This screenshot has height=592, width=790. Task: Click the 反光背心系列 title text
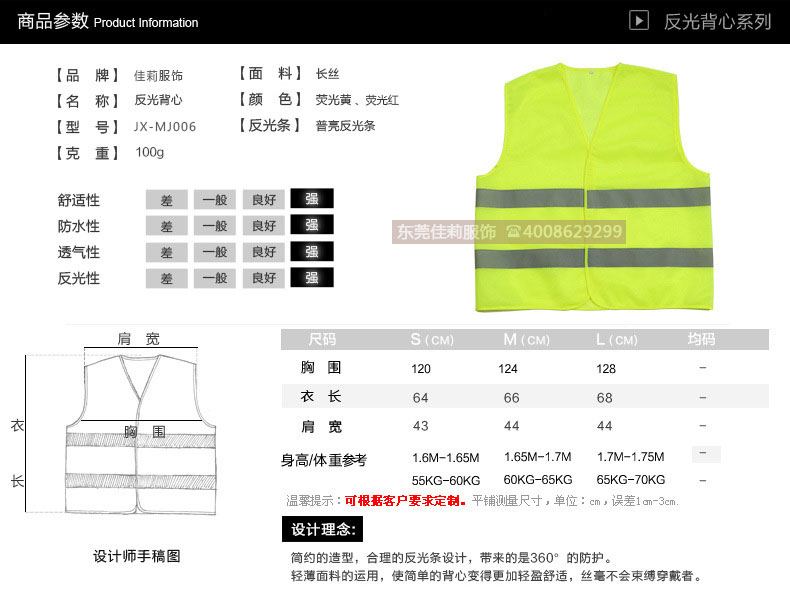pos(718,21)
